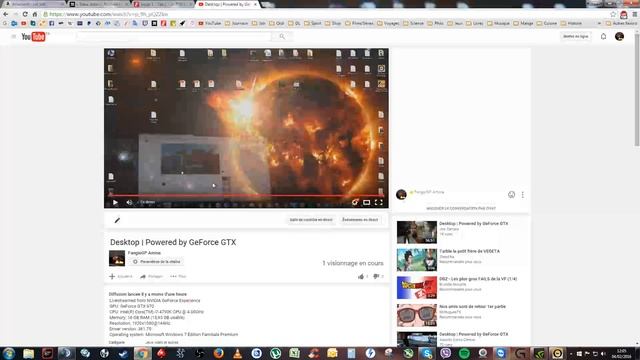Open the Windows Start button
Image resolution: width=640 pixels, height=360 pixels.
pyautogui.click(x=9, y=353)
